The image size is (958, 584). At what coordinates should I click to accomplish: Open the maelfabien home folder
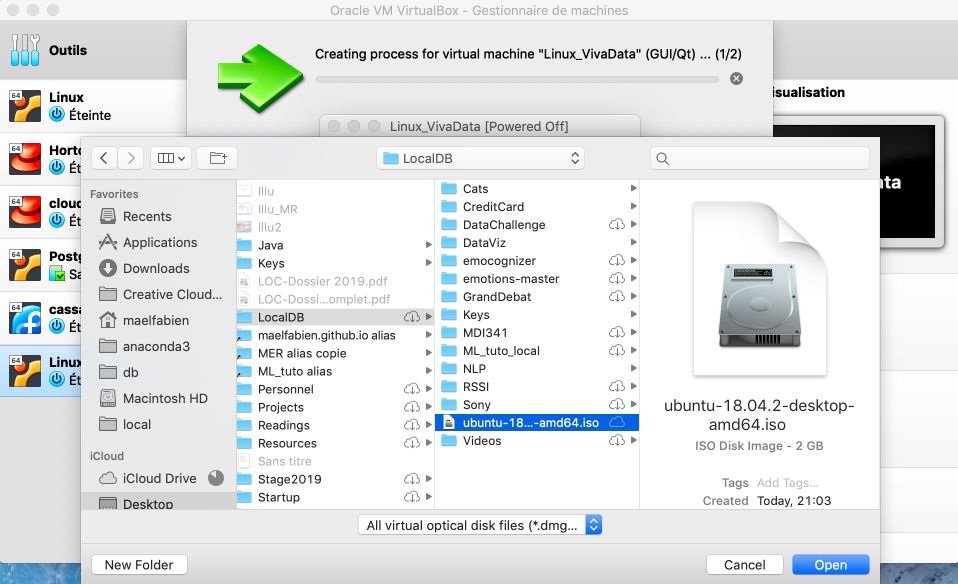pos(158,320)
